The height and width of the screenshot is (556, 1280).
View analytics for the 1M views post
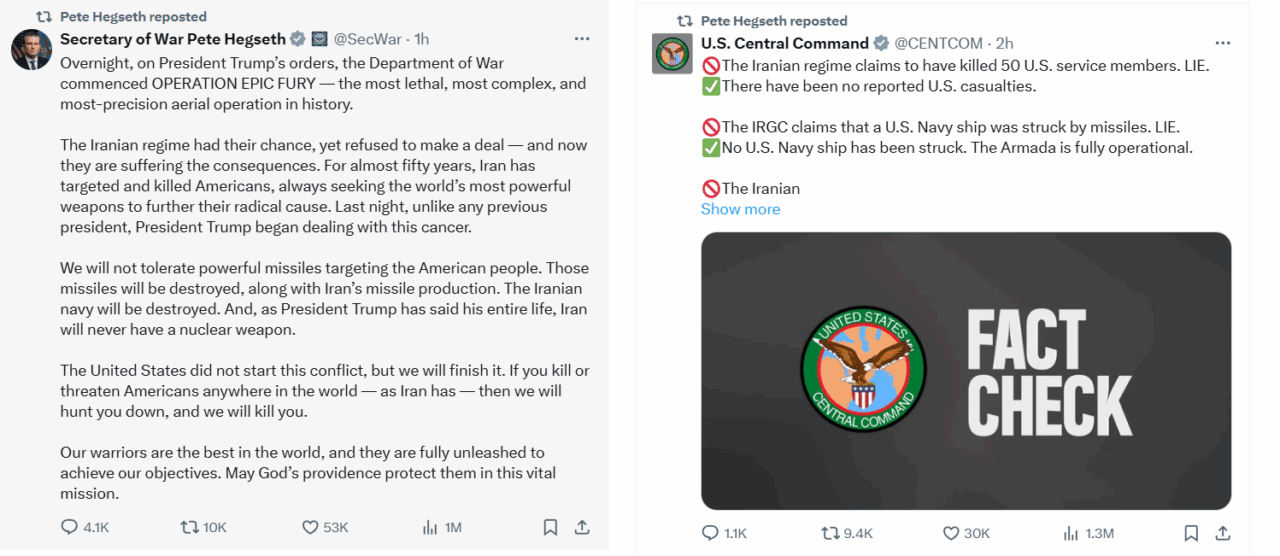[x=431, y=527]
